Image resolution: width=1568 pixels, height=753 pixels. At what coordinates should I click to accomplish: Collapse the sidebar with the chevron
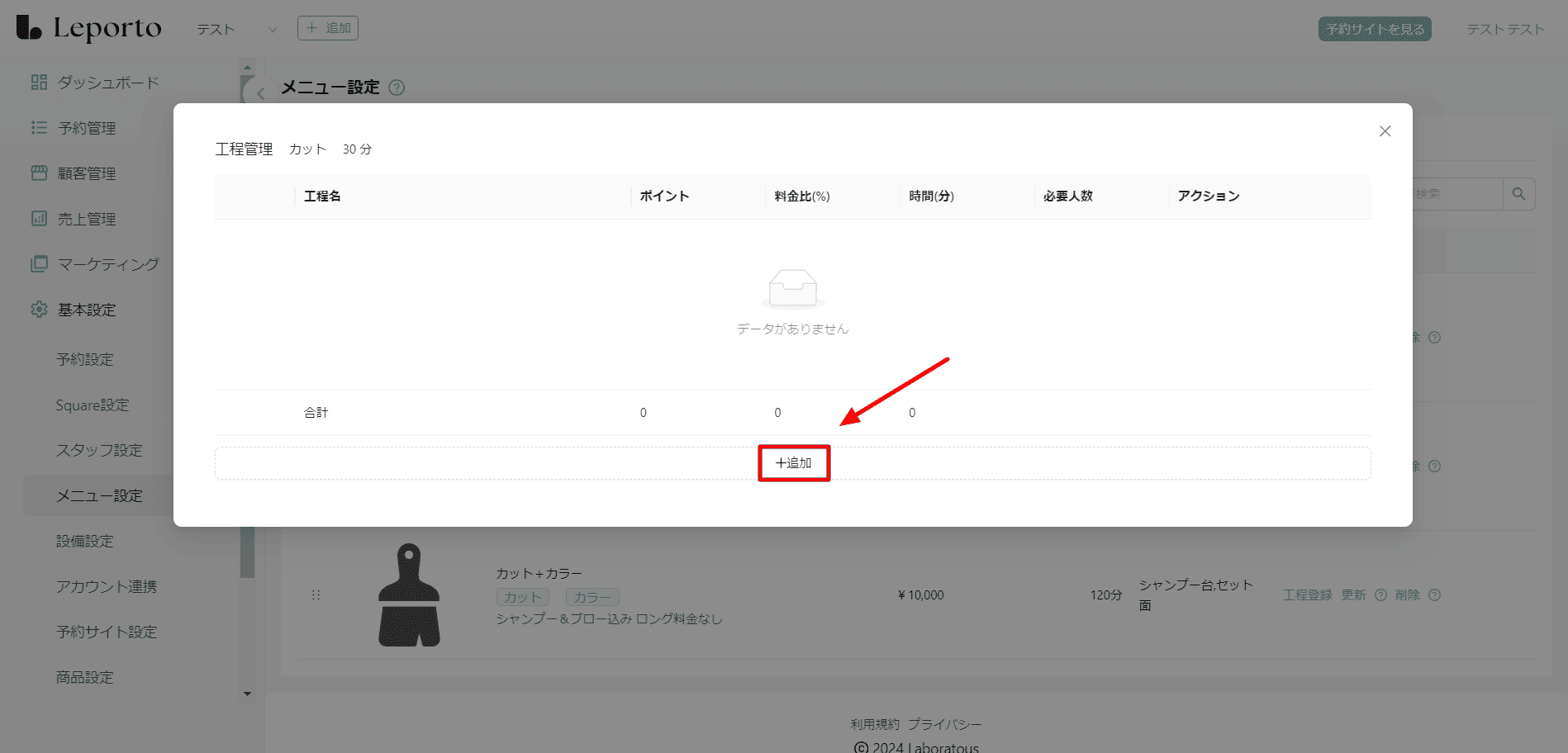[260, 93]
